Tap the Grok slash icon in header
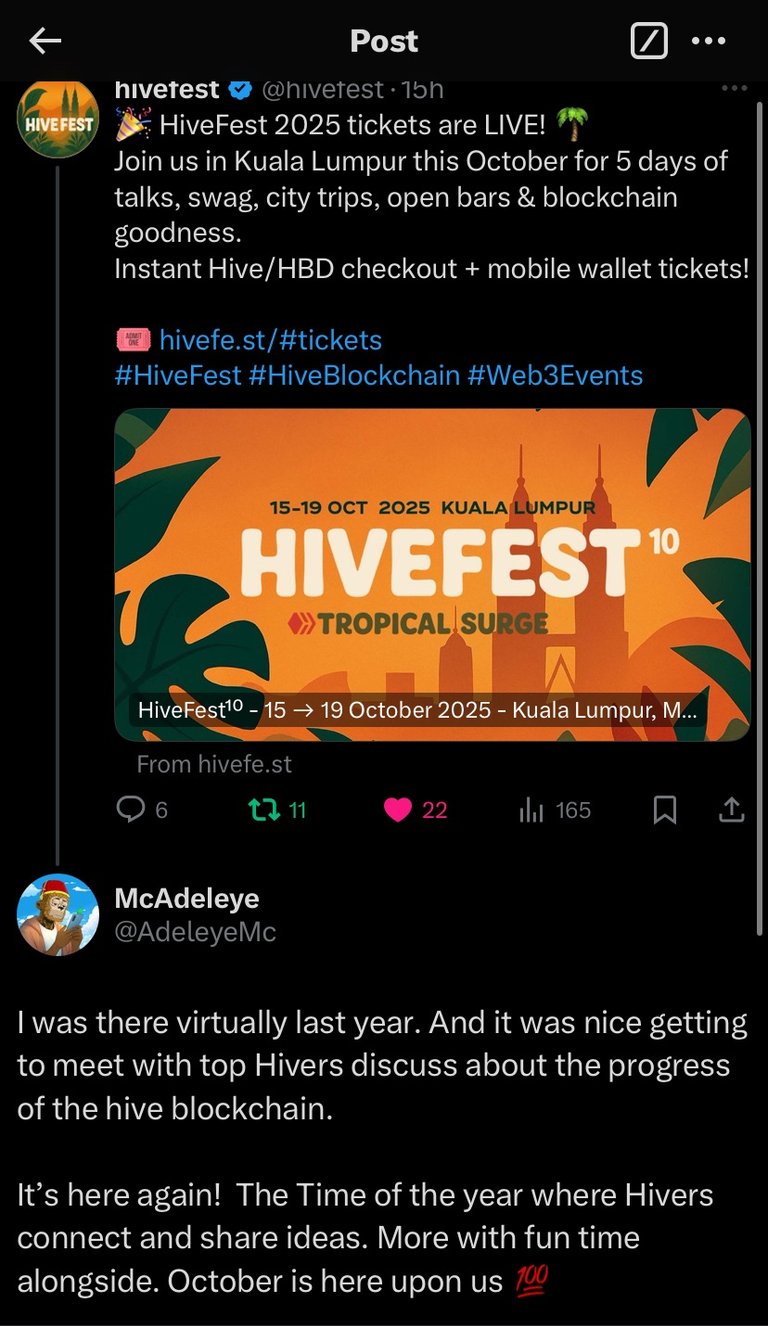Screen dimensions: 768x1326 pyautogui.click(x=649, y=41)
